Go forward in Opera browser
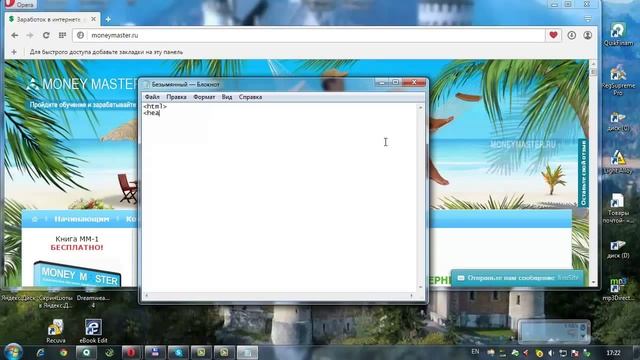The height and width of the screenshot is (360, 640). [x=30, y=36]
